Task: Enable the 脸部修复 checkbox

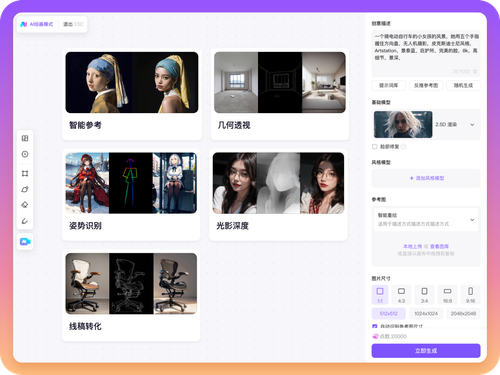Action: 375,147
